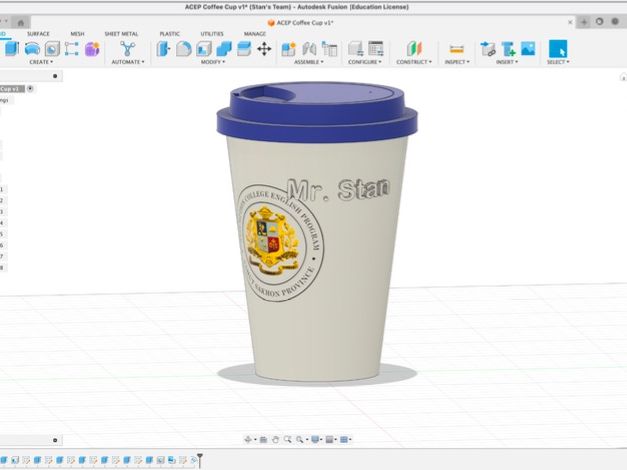Click the Move/Copy four-arrow icon
The height and width of the screenshot is (470, 627).
(x=264, y=49)
